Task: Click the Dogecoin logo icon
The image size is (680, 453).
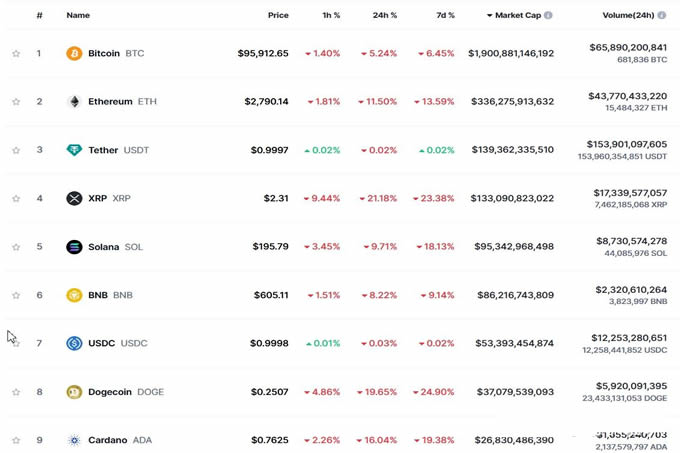Action: point(74,392)
